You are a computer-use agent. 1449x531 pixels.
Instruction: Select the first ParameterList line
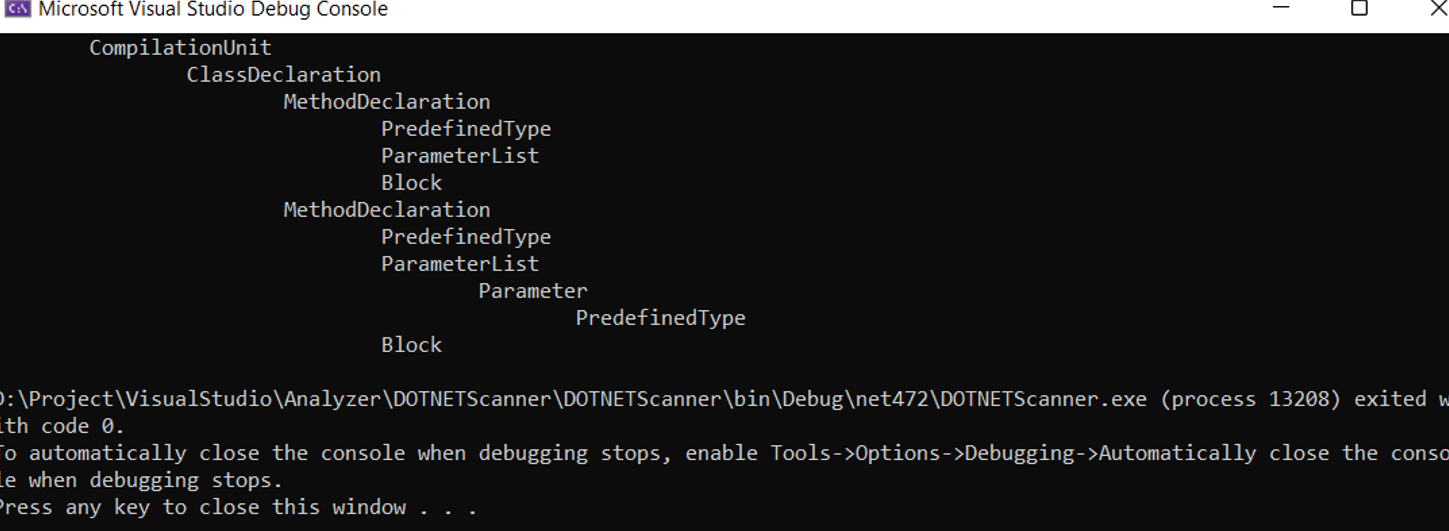tap(459, 156)
